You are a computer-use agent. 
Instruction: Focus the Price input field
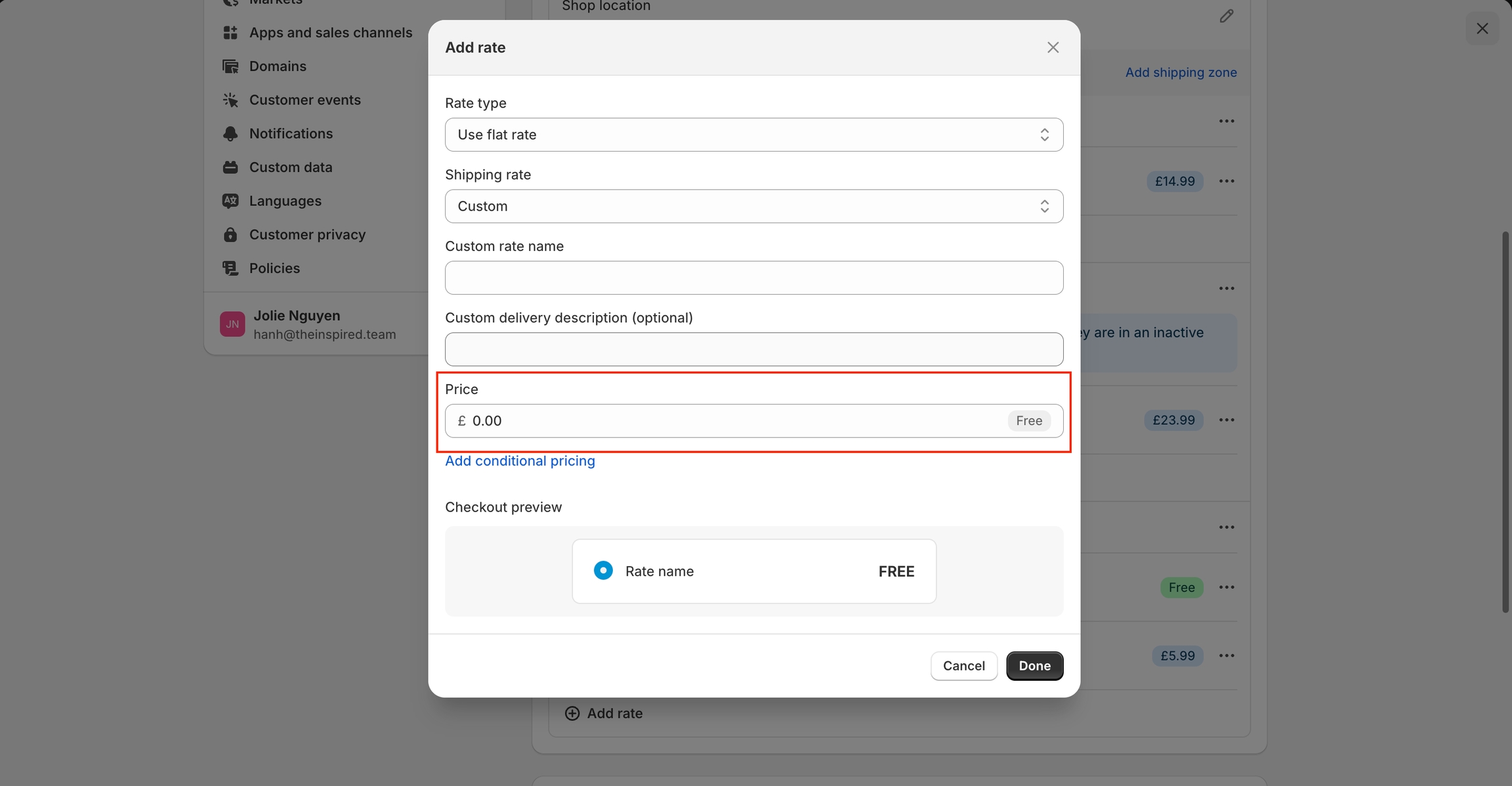735,421
